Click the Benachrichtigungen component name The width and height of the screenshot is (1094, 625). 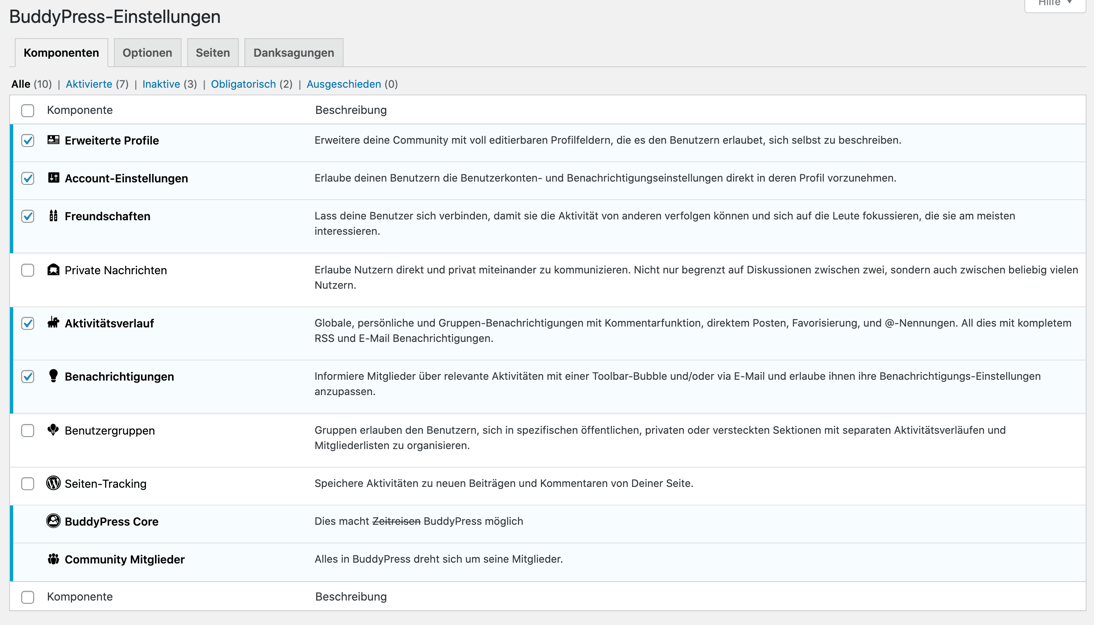[119, 377]
